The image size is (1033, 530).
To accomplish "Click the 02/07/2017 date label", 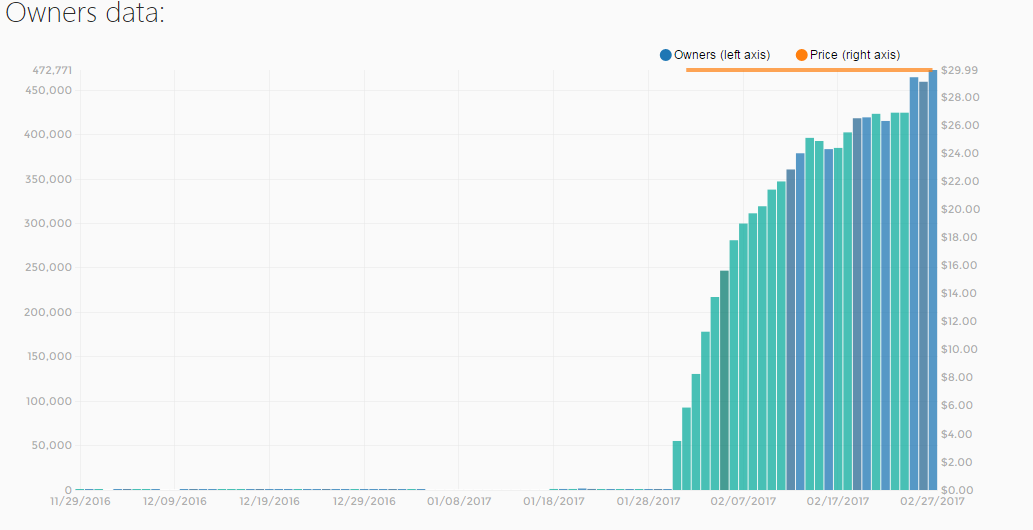I will click(x=743, y=502).
